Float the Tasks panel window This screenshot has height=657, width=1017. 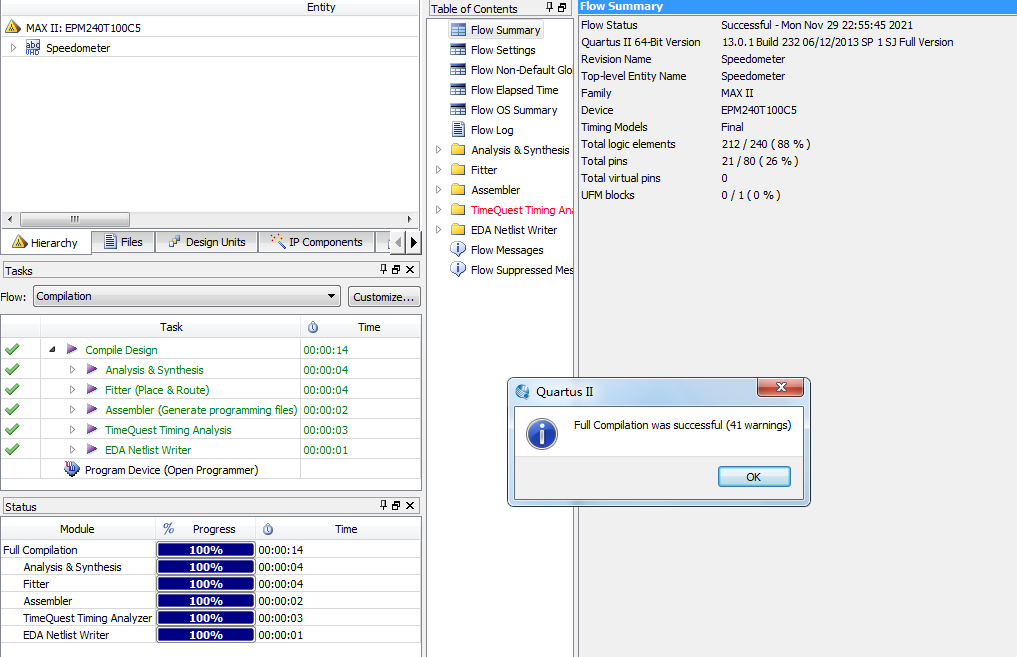pos(396,269)
